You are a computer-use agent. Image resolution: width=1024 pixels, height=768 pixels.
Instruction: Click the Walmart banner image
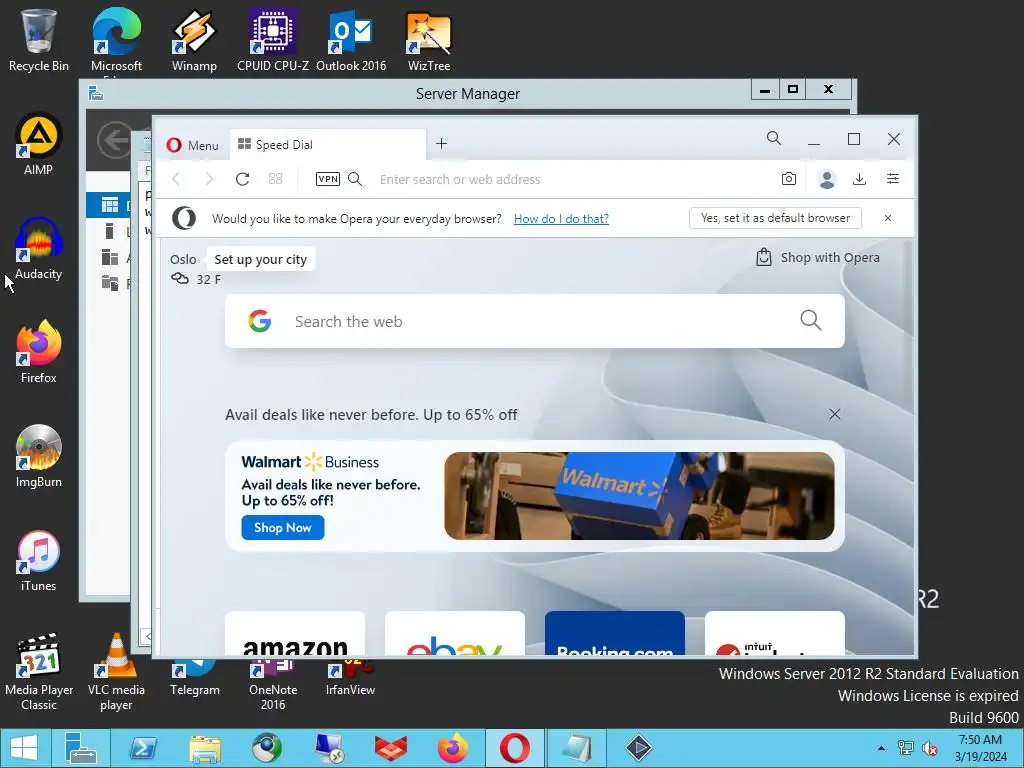[x=639, y=496]
